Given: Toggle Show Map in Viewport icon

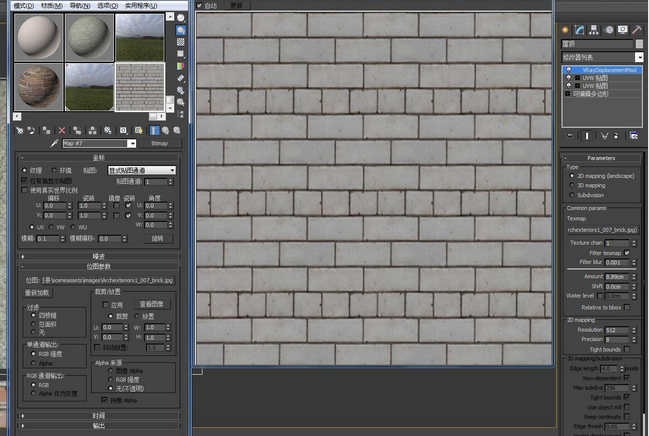Looking at the screenshot, I should (x=139, y=131).
